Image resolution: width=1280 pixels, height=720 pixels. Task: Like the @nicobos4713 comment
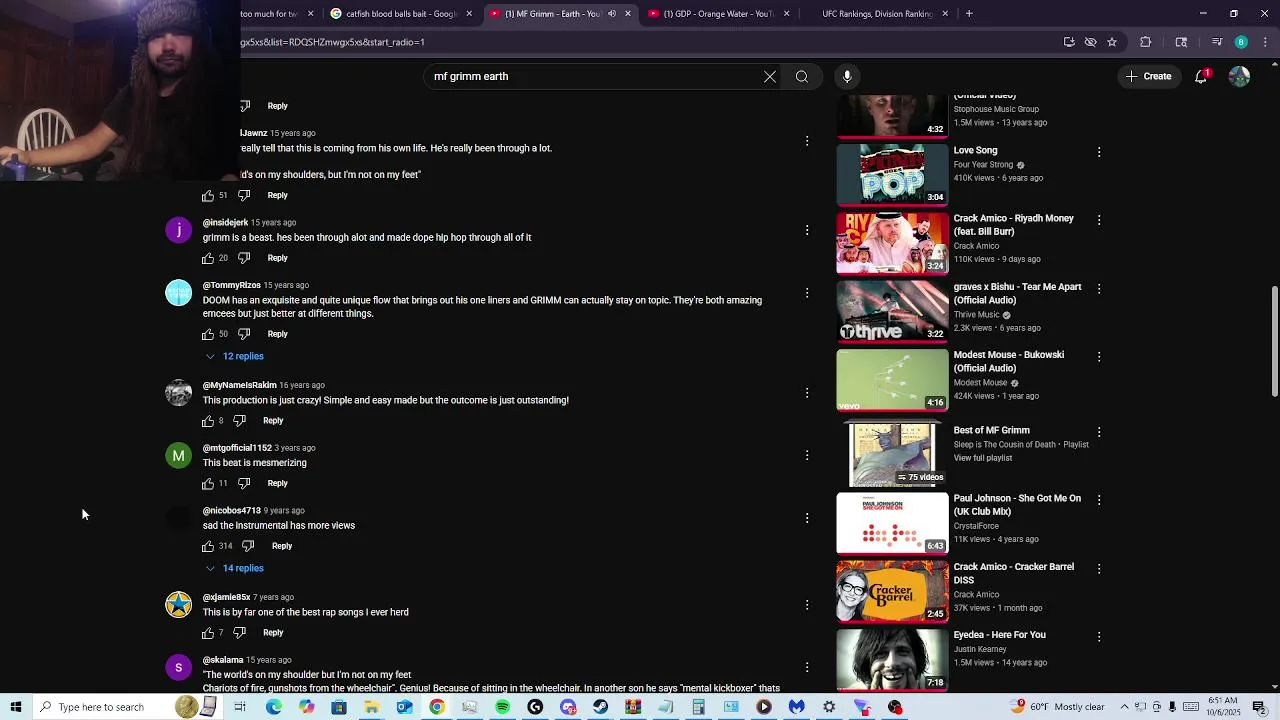coord(208,546)
